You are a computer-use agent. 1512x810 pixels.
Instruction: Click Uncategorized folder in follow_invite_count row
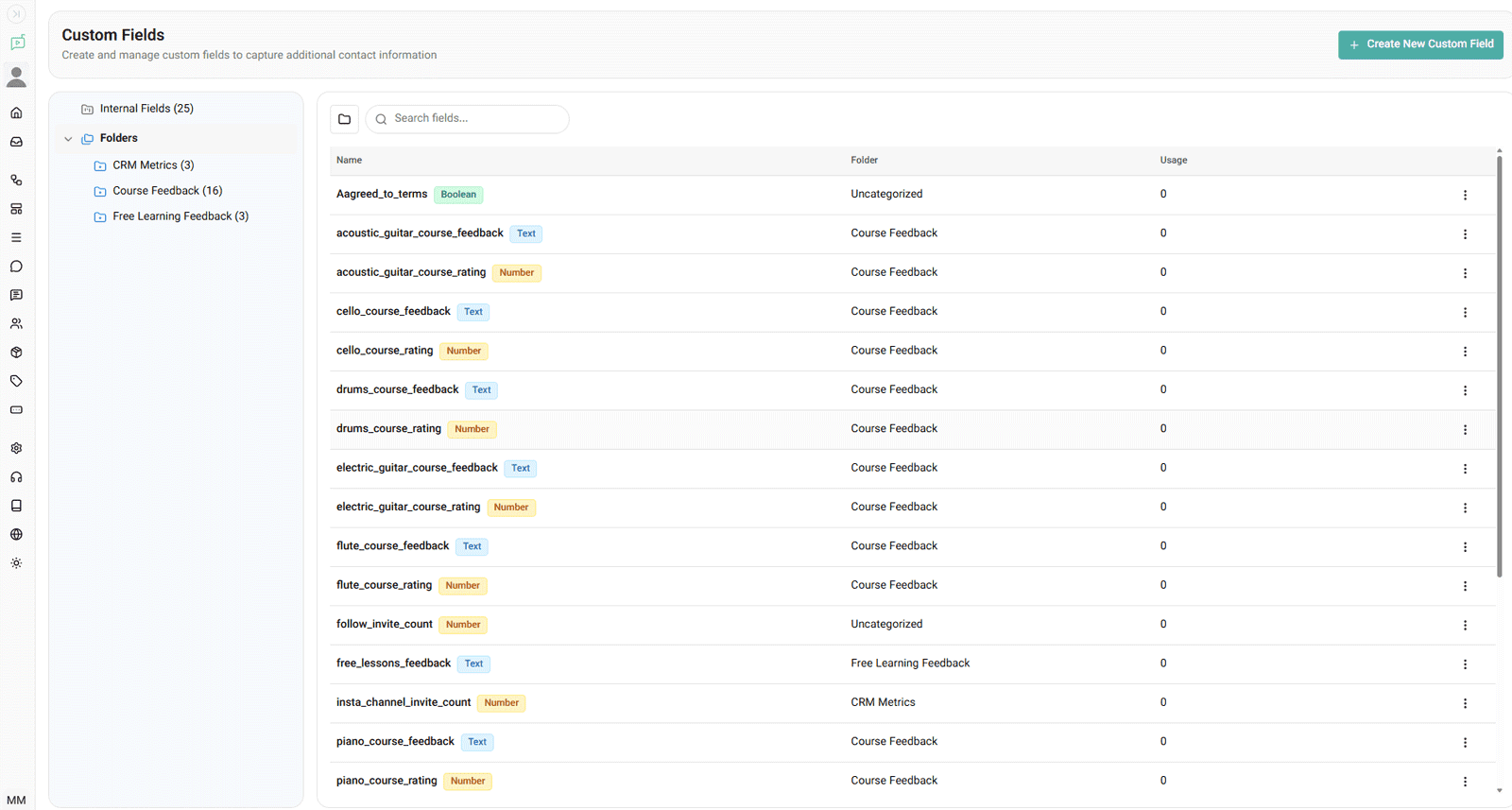coord(886,624)
